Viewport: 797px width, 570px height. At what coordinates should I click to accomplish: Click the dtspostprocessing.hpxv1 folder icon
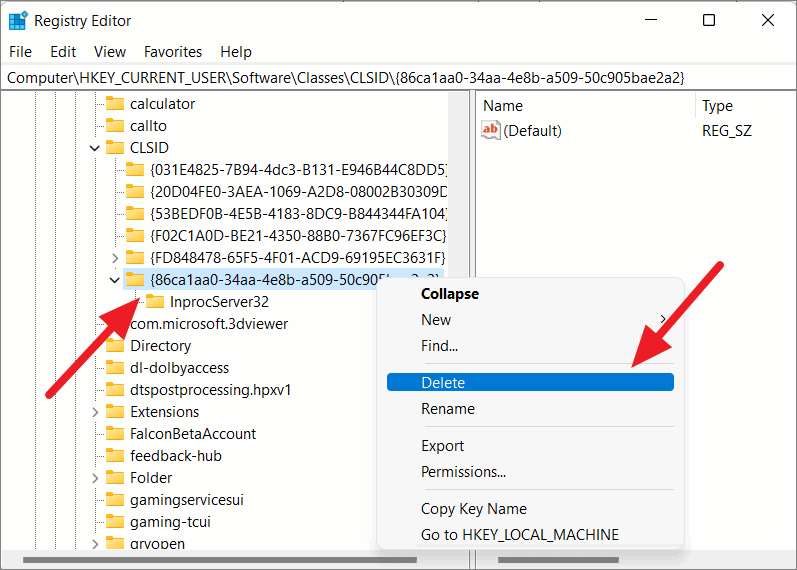click(x=115, y=390)
